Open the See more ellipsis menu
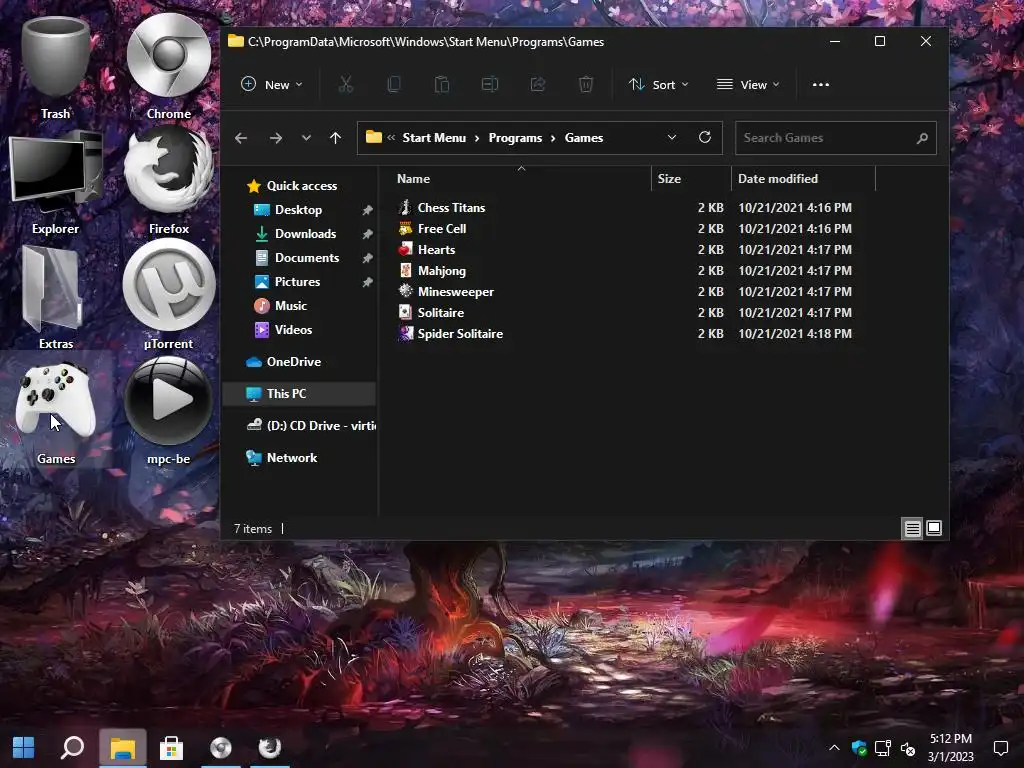The width and height of the screenshot is (1024, 768). click(x=821, y=84)
